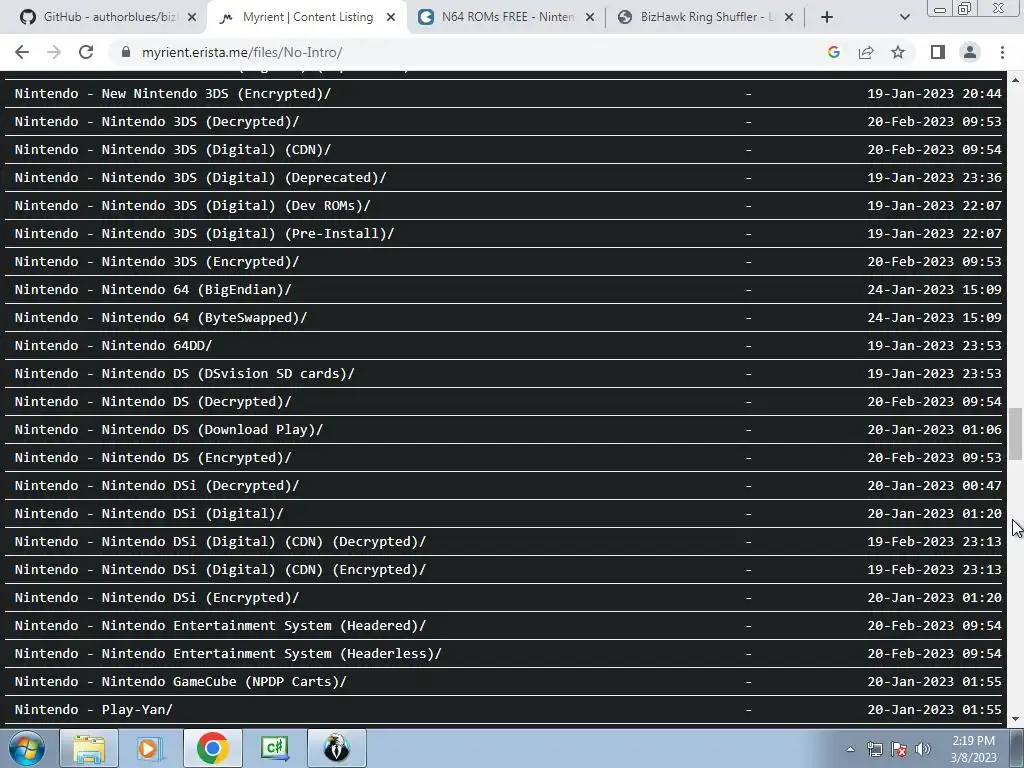Close the Myrient Content Listing tab
1024x768 pixels.
(391, 18)
